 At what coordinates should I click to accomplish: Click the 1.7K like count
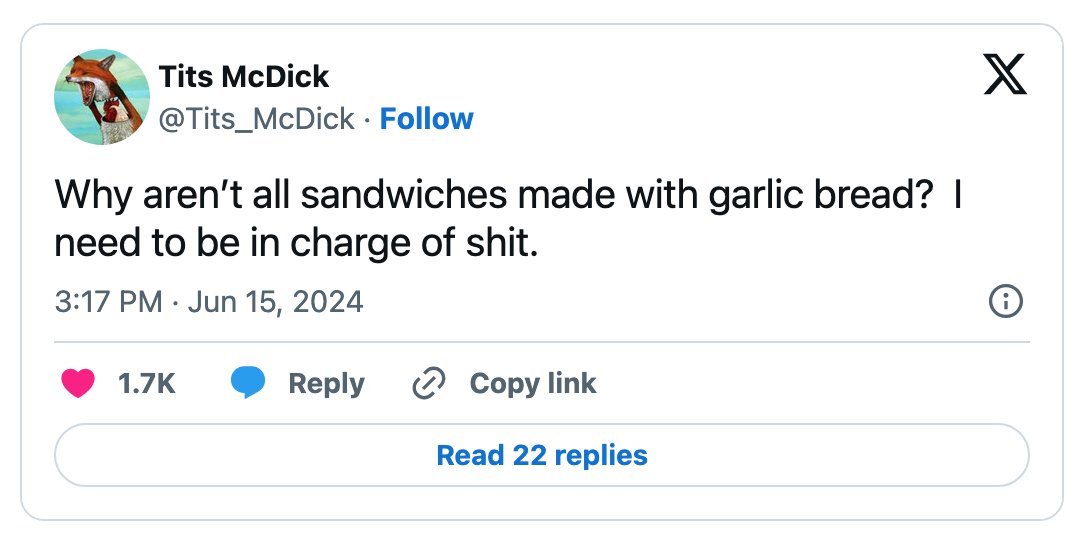point(146,383)
